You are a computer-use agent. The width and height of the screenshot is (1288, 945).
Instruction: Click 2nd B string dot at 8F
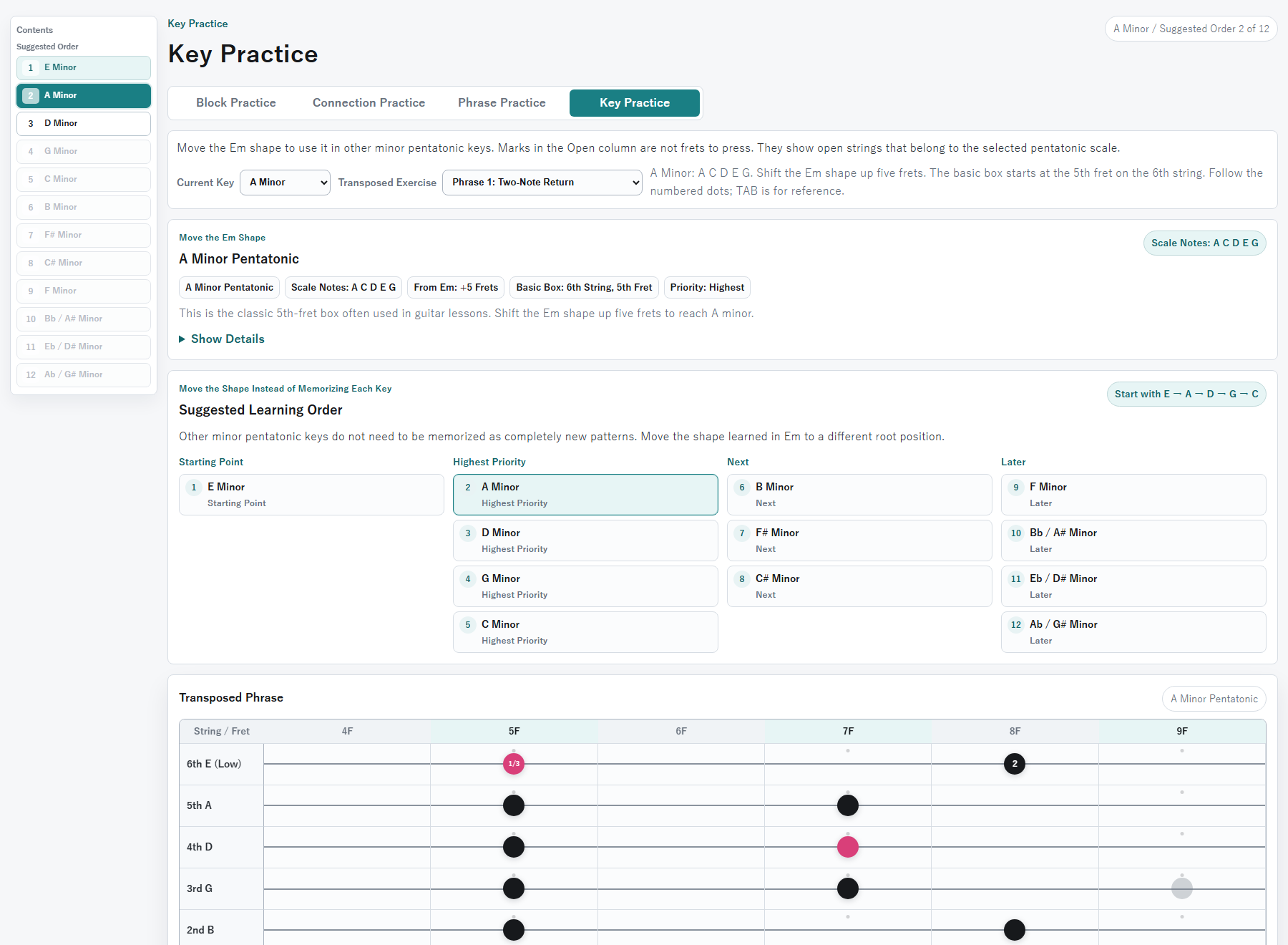1015,930
